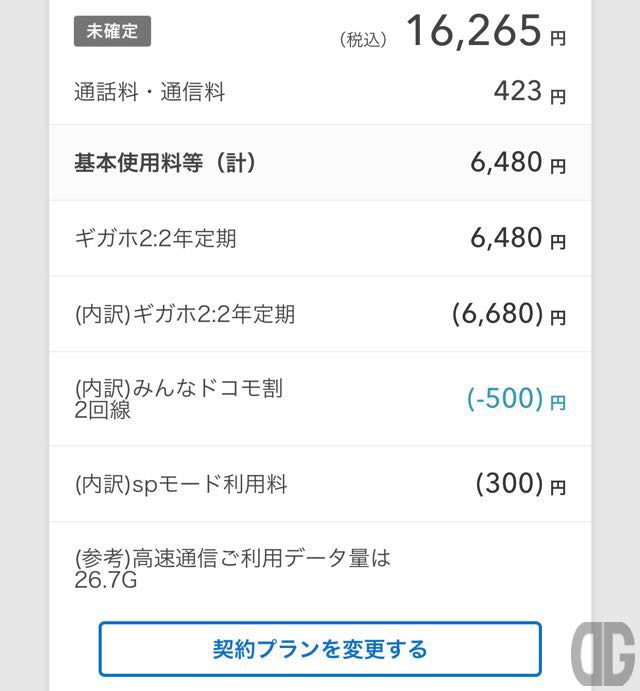
Task: Click the 6,480円 amount in ギガホ2 row
Action: pyautogui.click(x=518, y=238)
